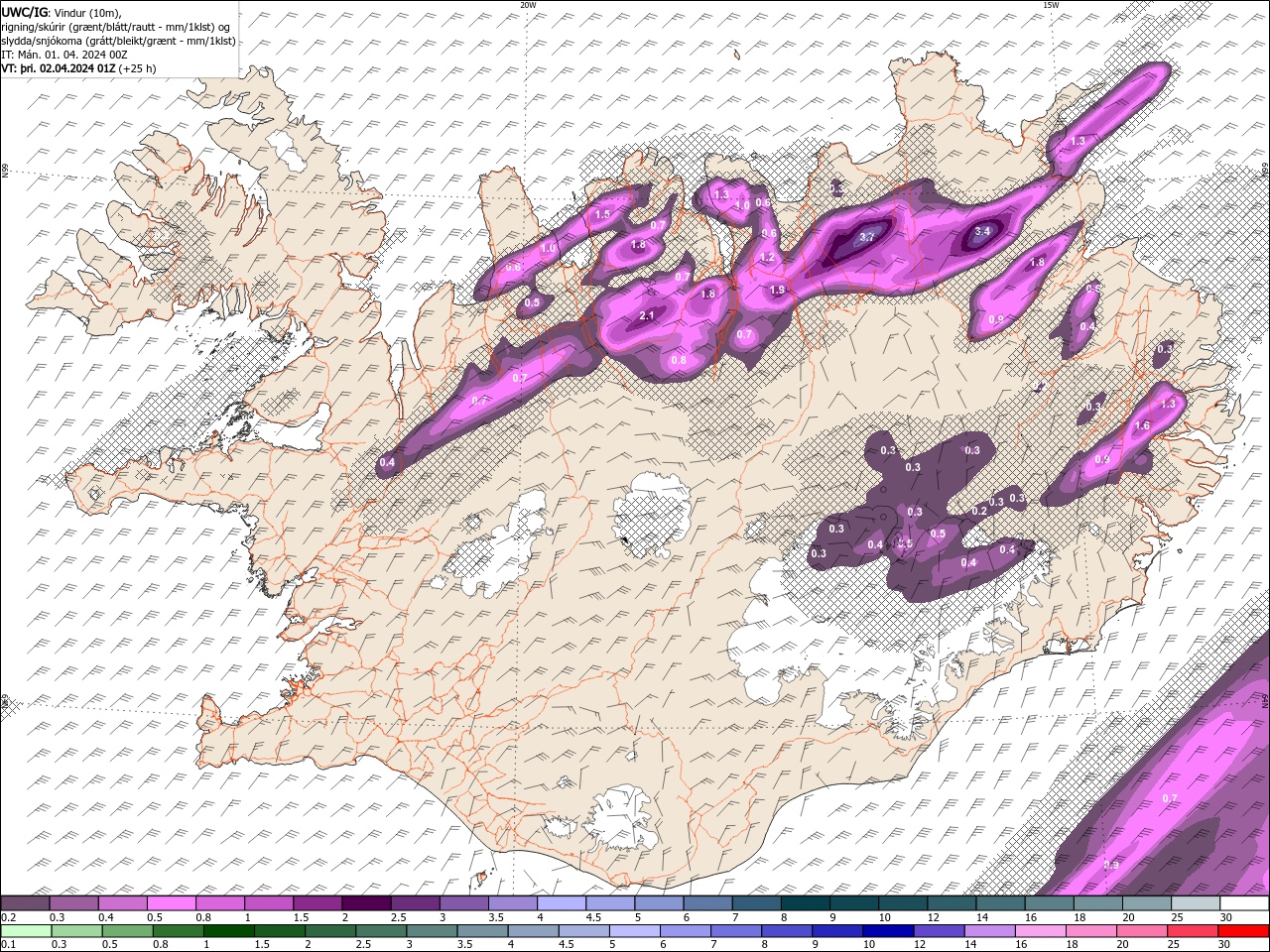Click the VT valid time line in header
This screenshot has height=952, width=1270.
78,68
